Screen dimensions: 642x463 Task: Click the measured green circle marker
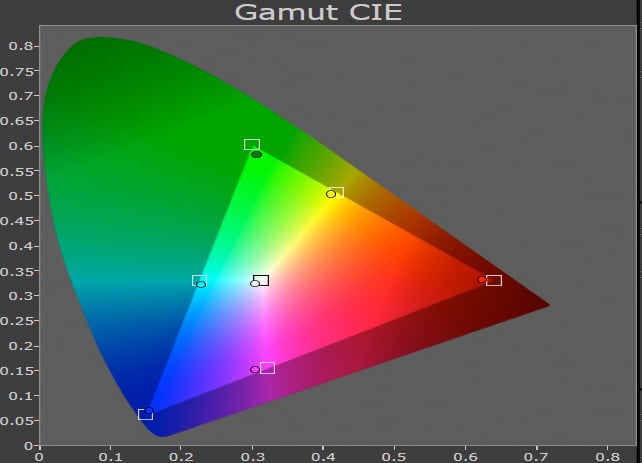(x=256, y=154)
